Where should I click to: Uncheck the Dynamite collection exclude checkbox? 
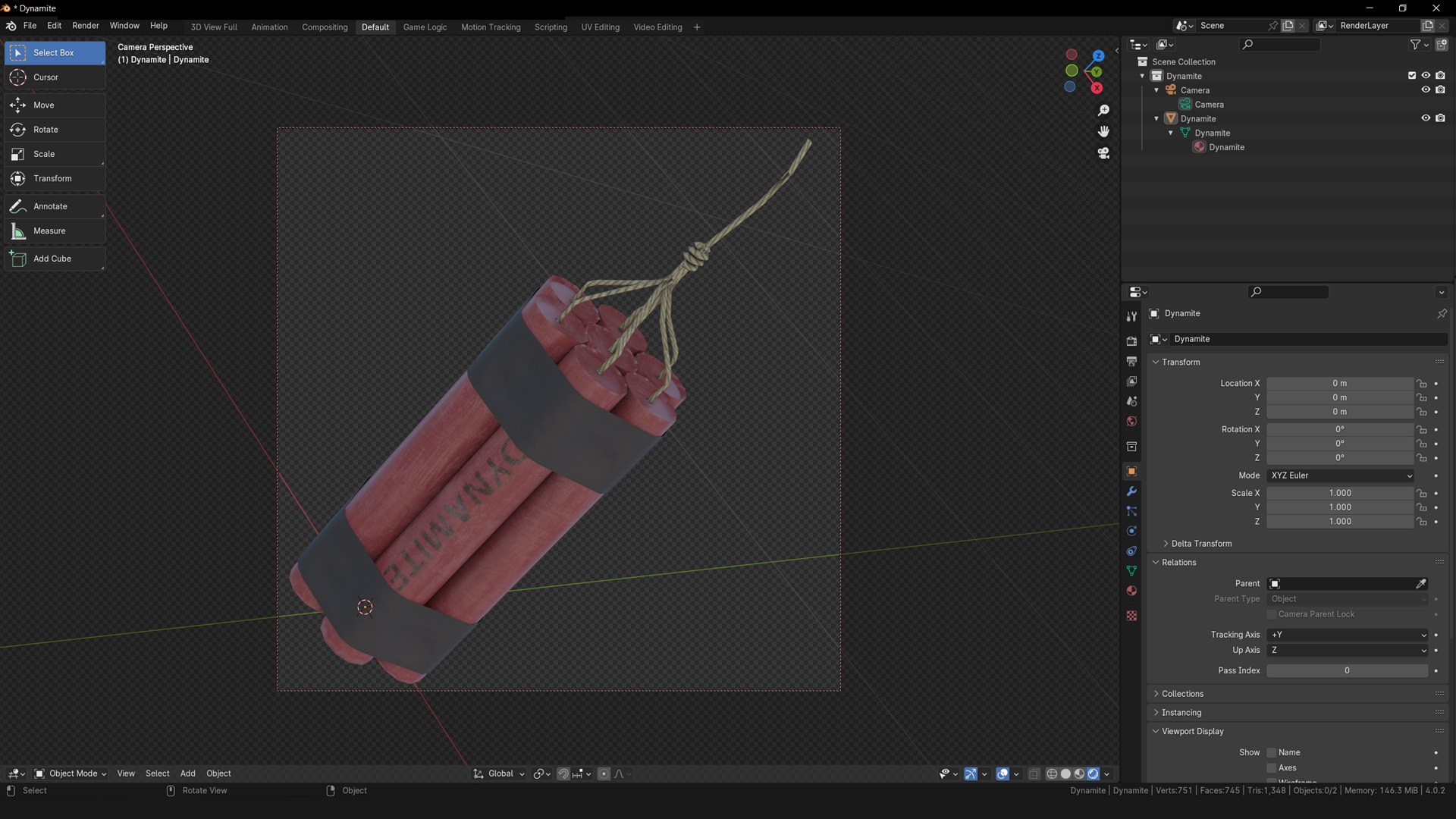(x=1412, y=76)
